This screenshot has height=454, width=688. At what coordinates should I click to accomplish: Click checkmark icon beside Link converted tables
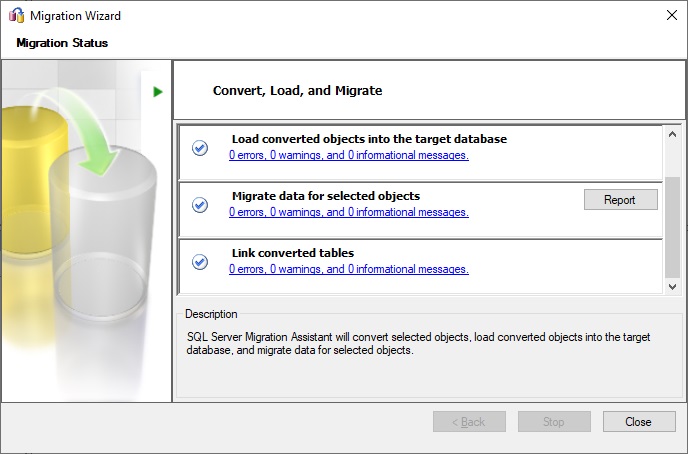coord(200,262)
